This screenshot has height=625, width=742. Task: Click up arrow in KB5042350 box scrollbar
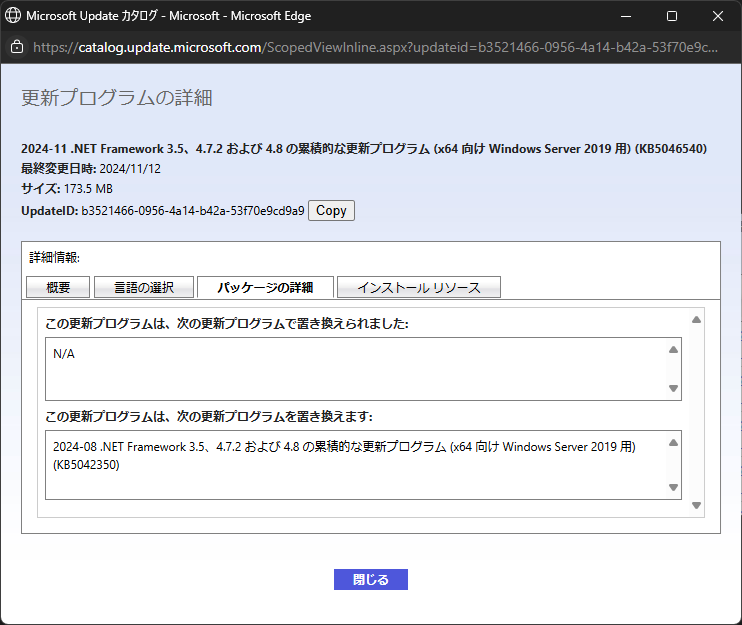pyautogui.click(x=673, y=443)
